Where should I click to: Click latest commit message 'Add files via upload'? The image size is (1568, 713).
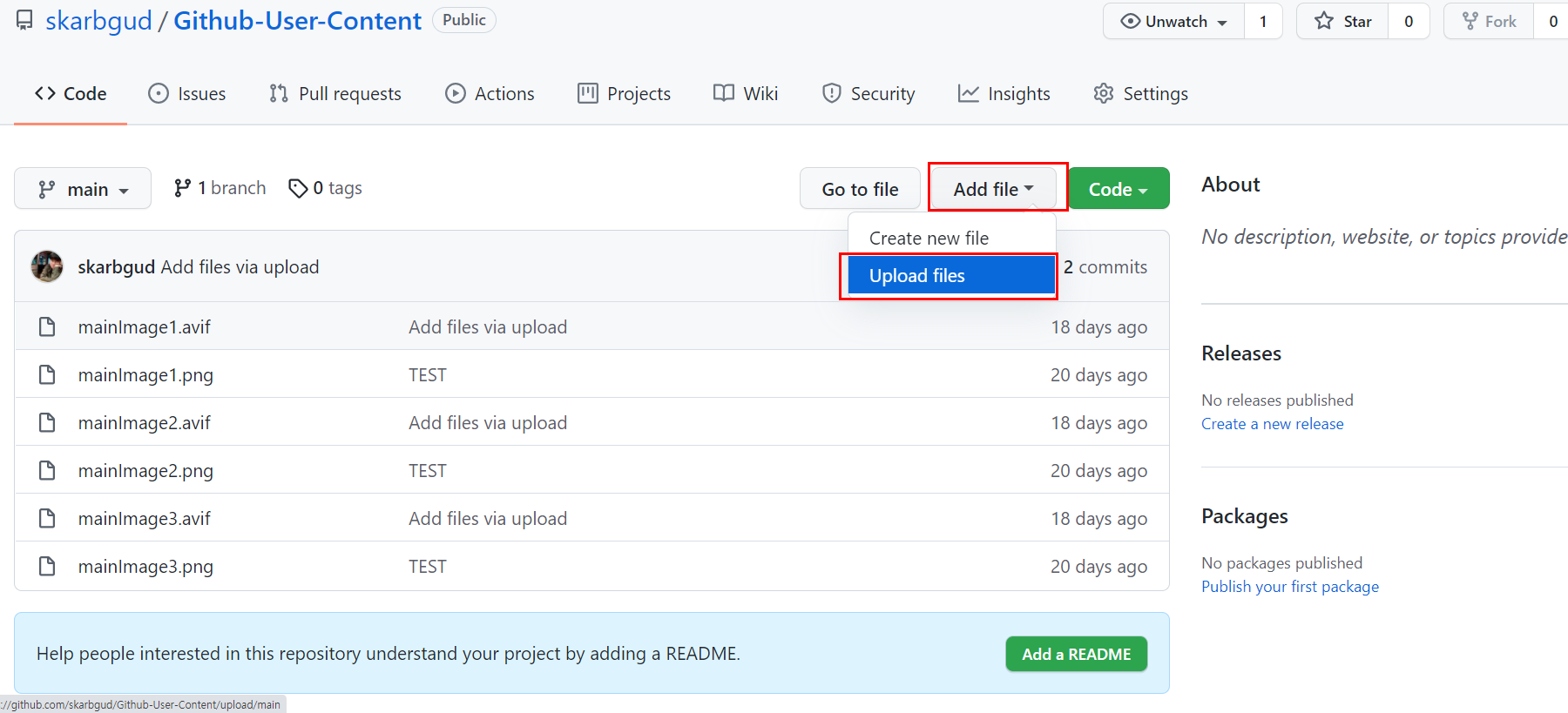point(240,266)
